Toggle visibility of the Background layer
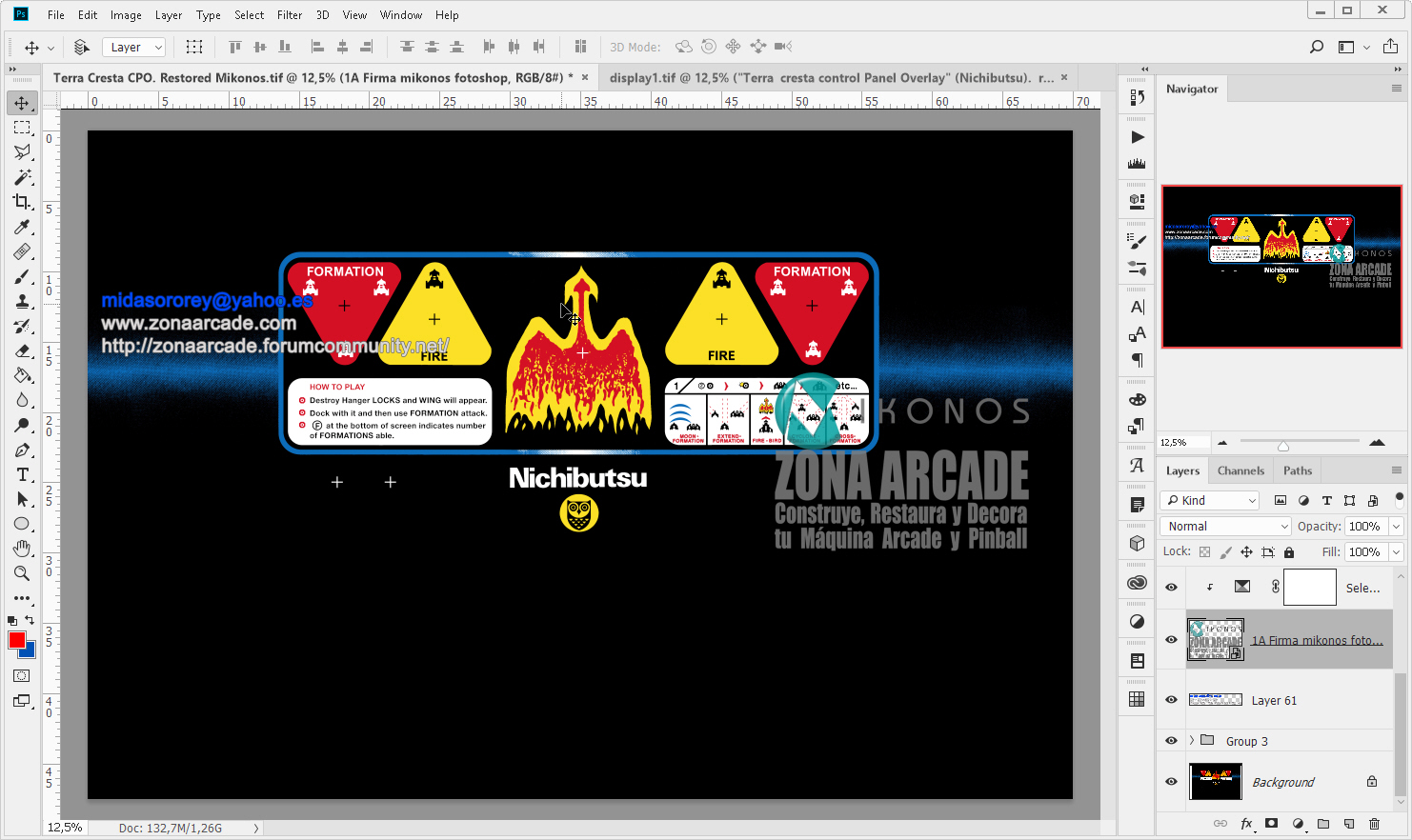Viewport: 1412px width, 840px height. point(1172,782)
